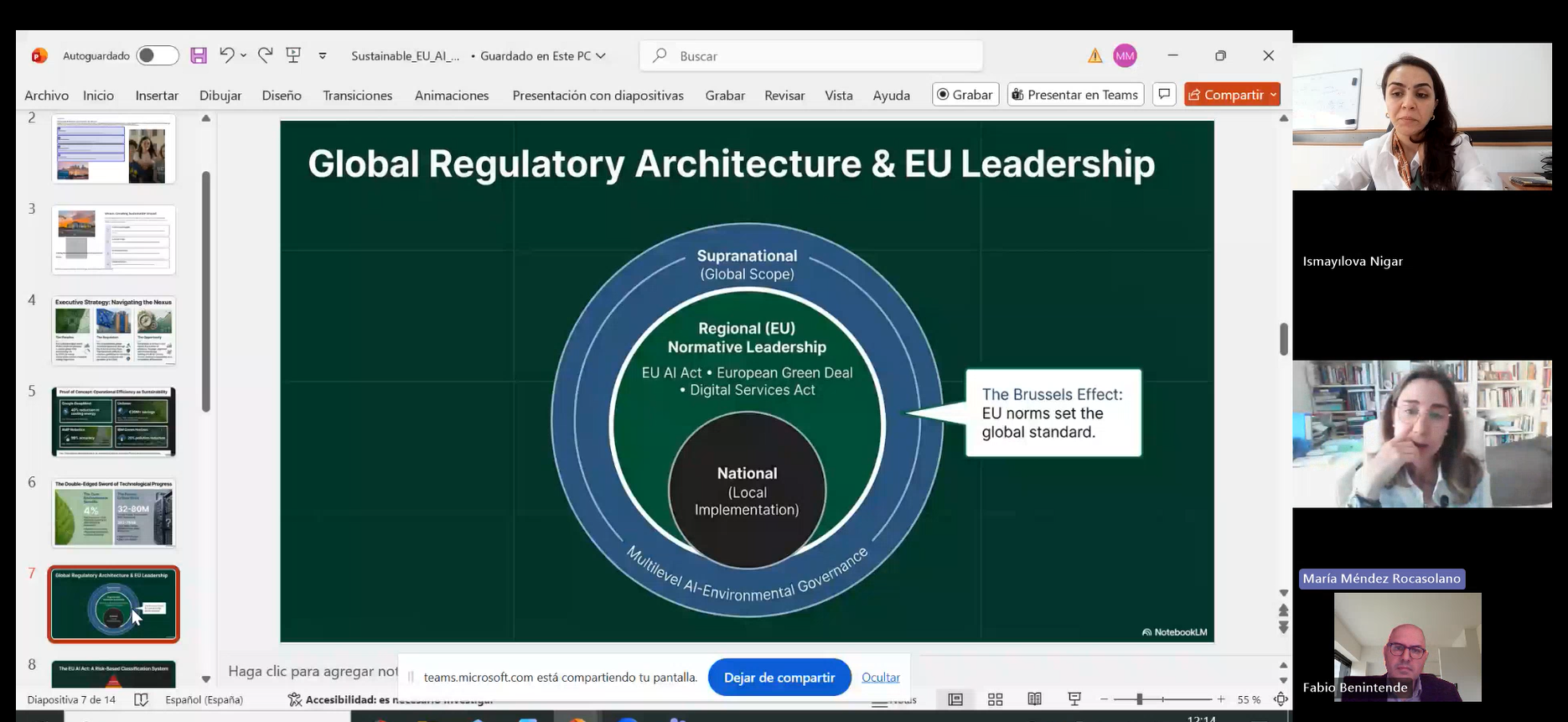Screen dimensions: 1568x722
Task: Click Dejar de compartir button
Action: (x=779, y=678)
